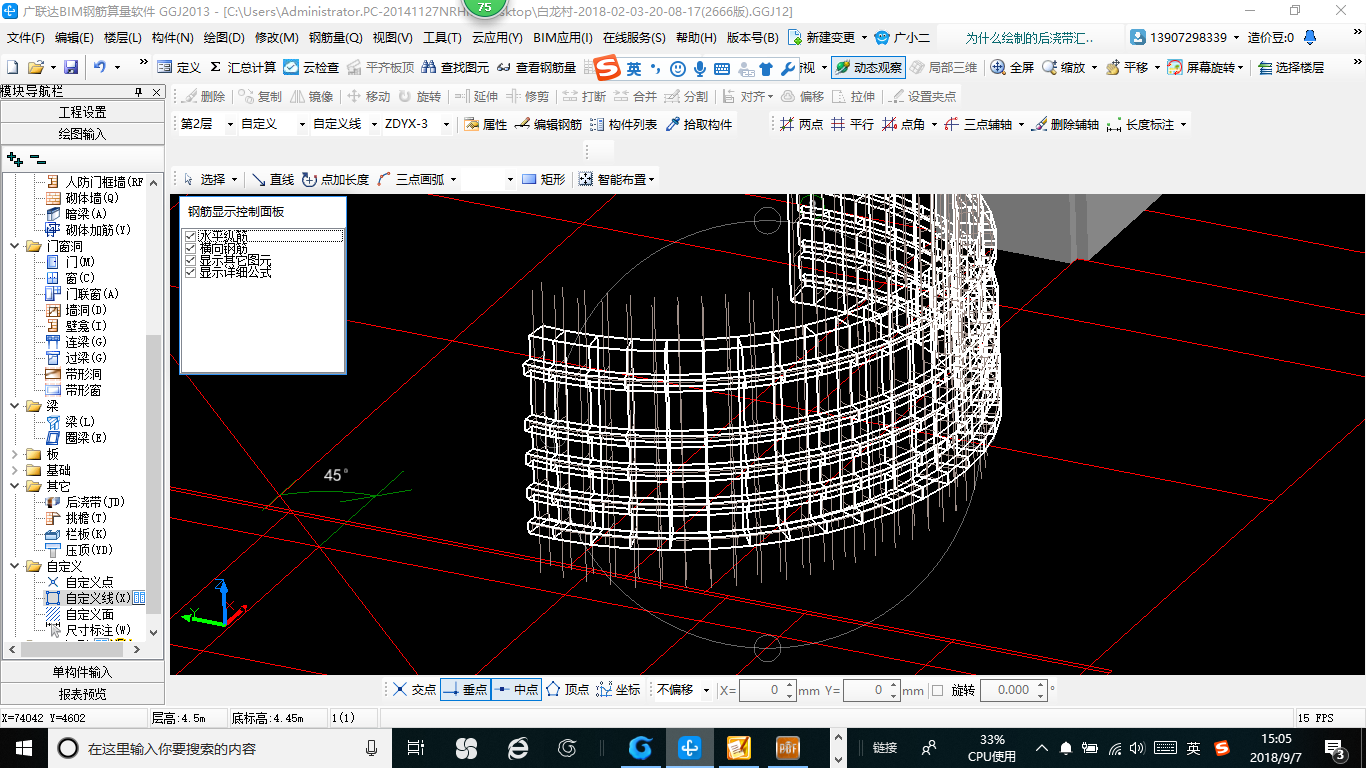Open Windows Start menu
Viewport: 1366px width, 768px height.
point(24,747)
